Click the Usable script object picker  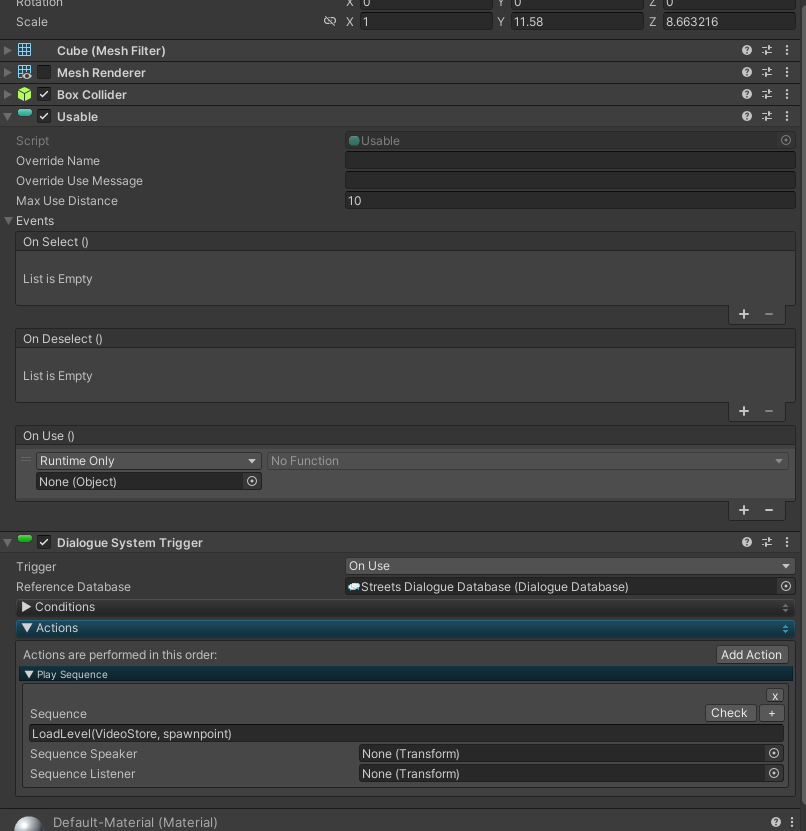pyautogui.click(x=785, y=141)
